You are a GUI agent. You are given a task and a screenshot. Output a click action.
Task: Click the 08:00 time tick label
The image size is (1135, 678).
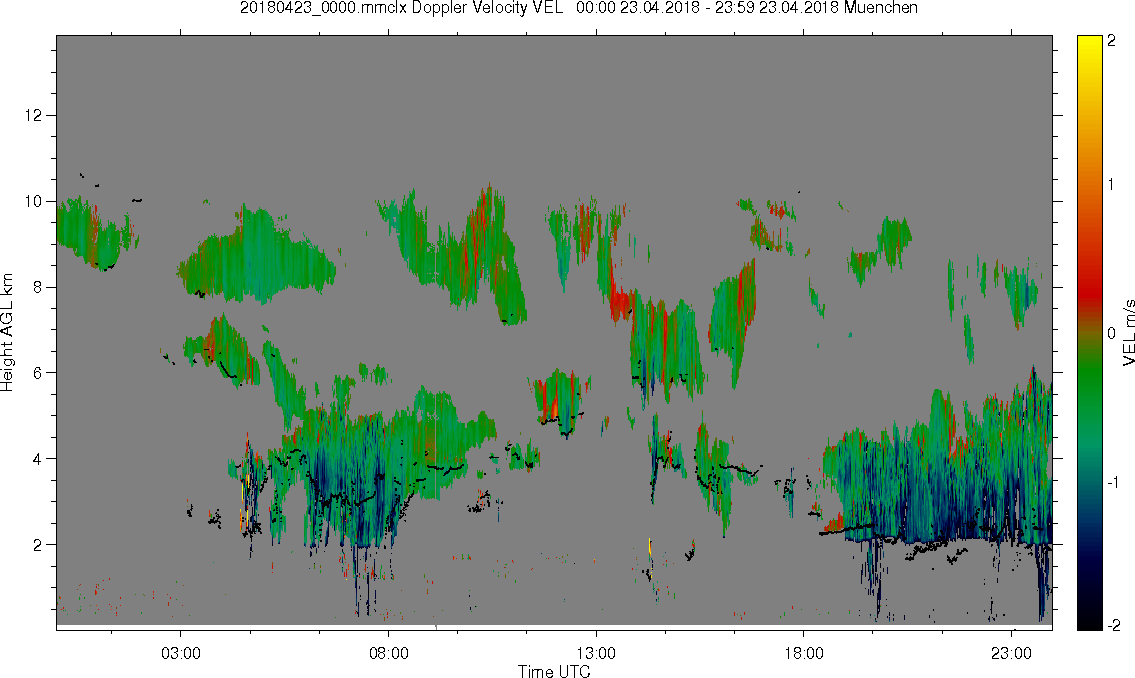[389, 653]
